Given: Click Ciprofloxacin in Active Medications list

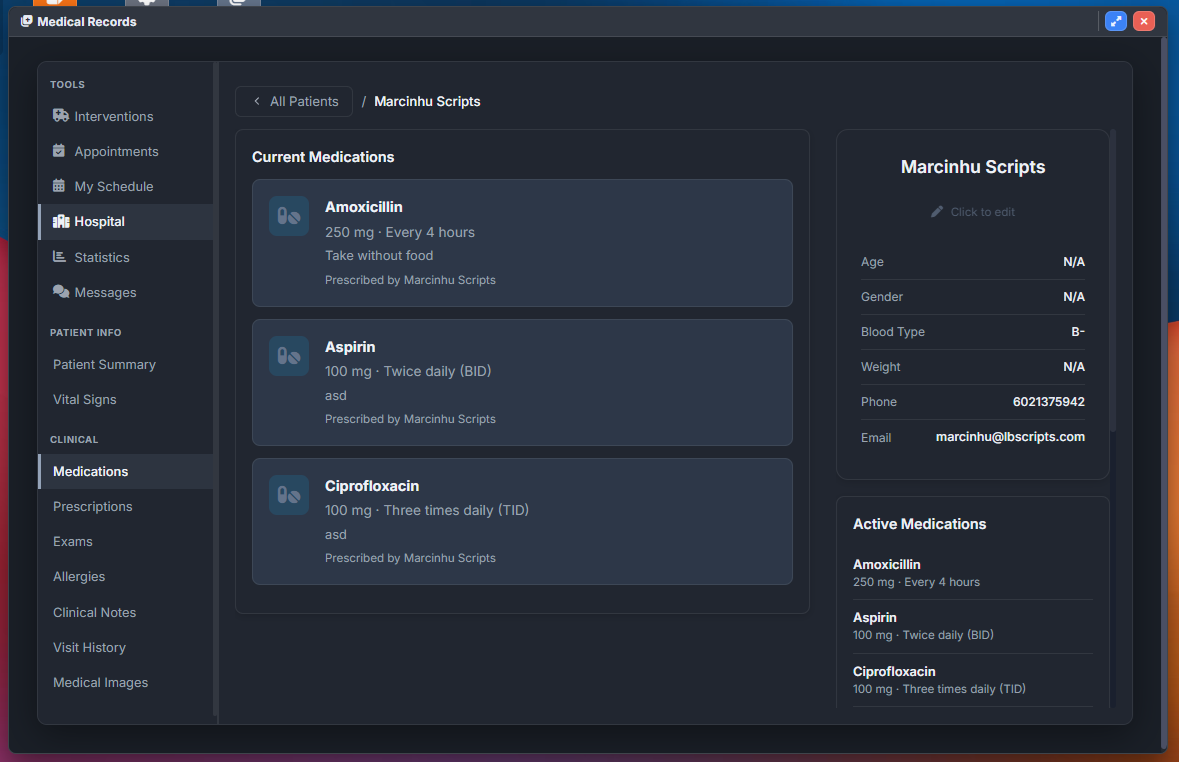Looking at the screenshot, I should 894,671.
